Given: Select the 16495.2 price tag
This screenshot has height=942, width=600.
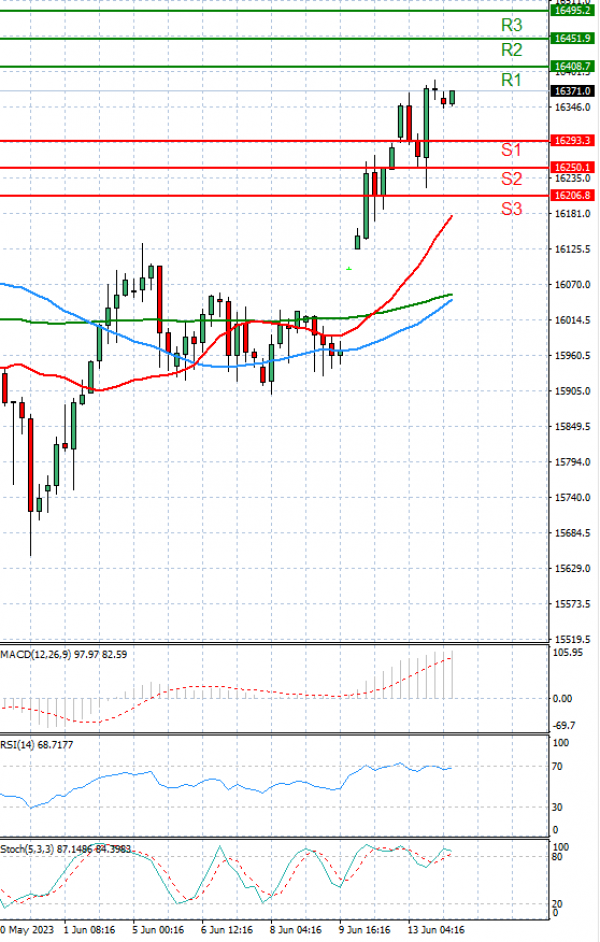Looking at the screenshot, I should [573, 10].
